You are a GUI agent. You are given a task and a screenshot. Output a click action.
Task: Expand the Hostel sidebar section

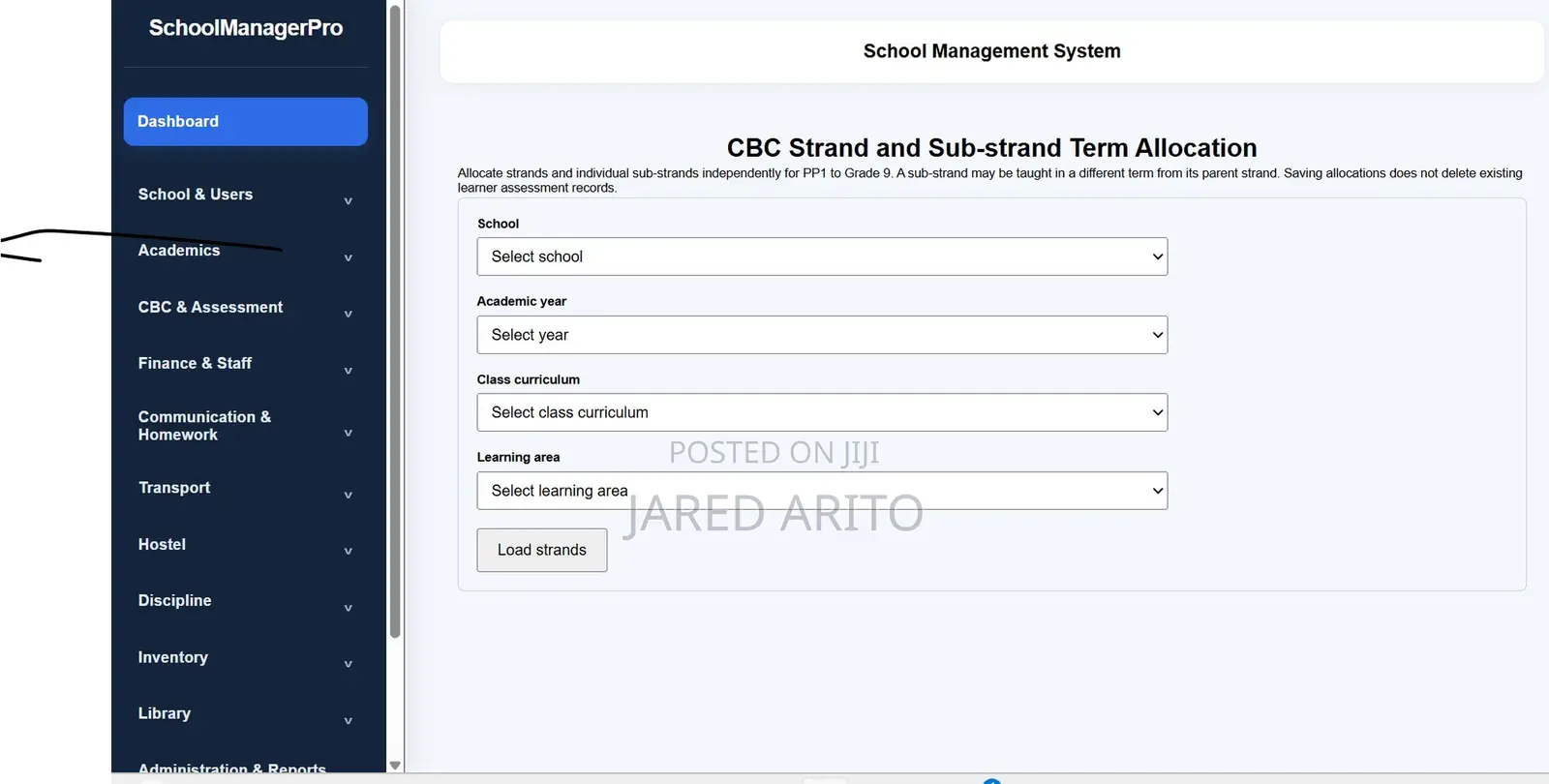coord(245,544)
